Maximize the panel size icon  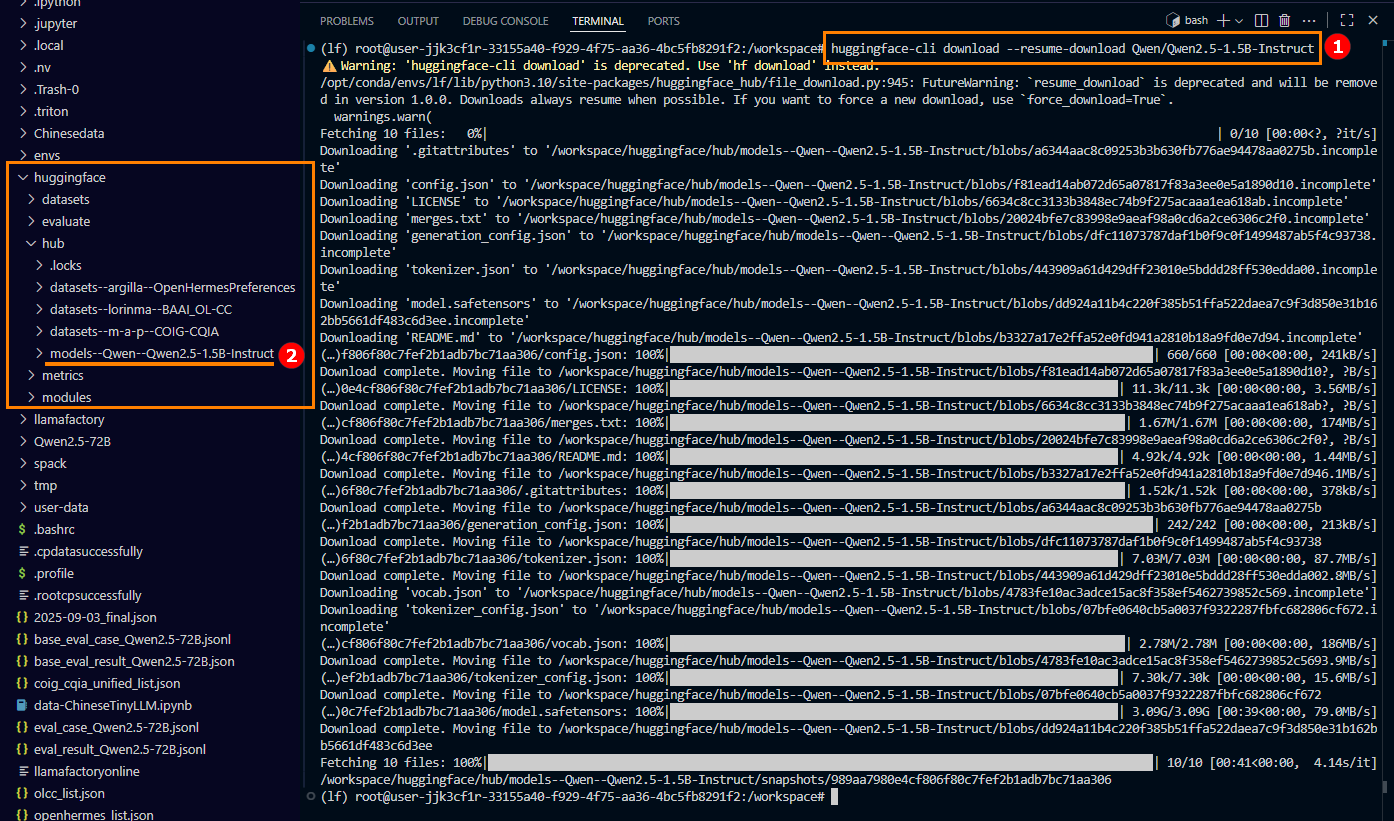tap(1347, 20)
